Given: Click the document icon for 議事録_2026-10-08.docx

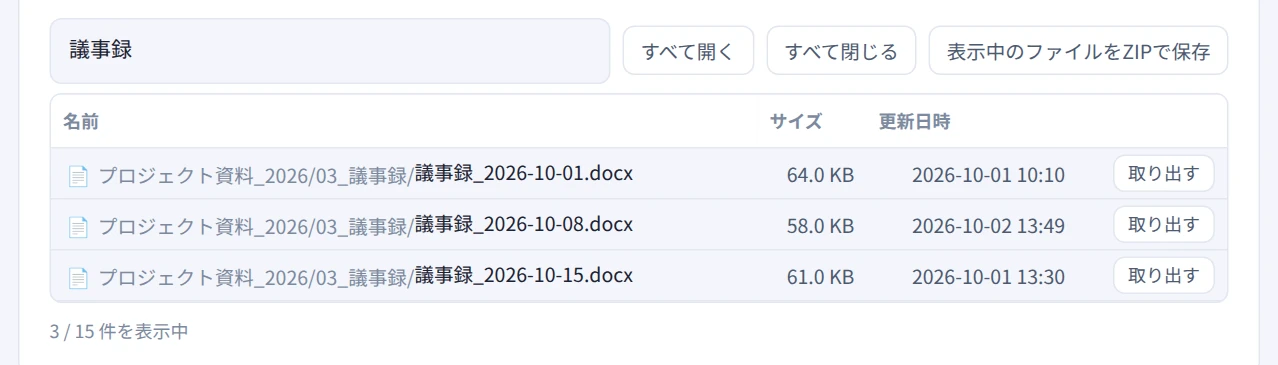Looking at the screenshot, I should [x=78, y=226].
